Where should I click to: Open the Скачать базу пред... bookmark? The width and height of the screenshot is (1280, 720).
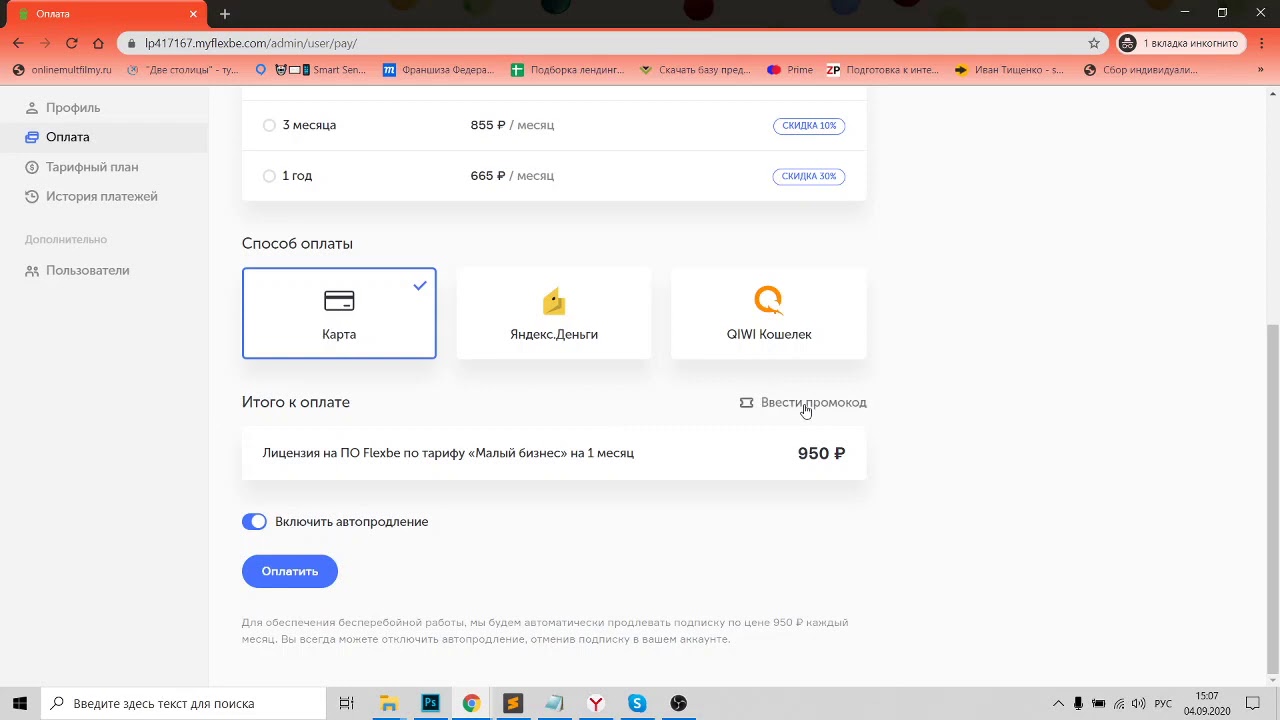[x=695, y=70]
